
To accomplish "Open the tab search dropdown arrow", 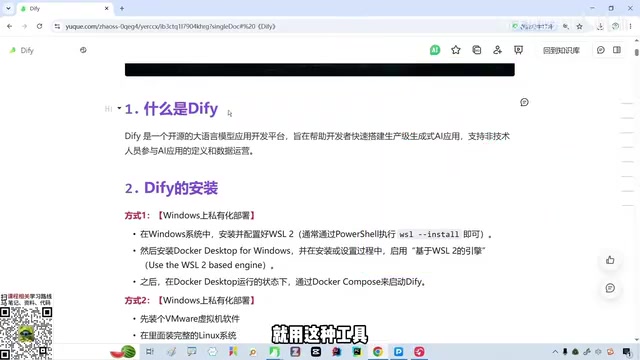I will [x=8, y=8].
